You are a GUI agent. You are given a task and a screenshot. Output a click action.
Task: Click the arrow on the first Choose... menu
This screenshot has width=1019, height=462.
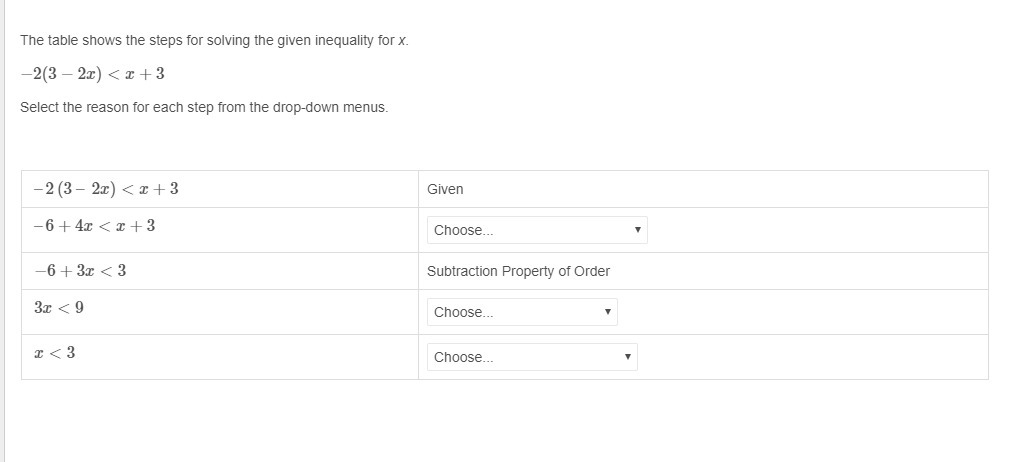(637, 230)
